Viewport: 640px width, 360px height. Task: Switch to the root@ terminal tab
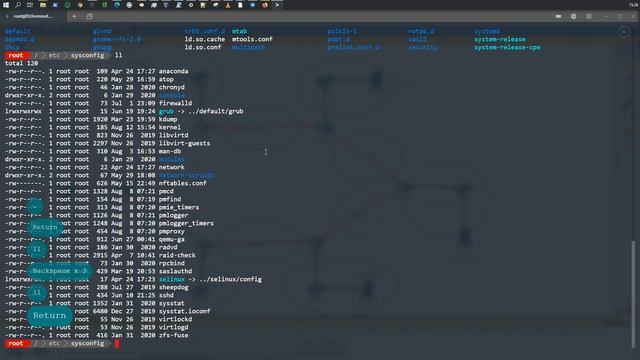(33, 16)
